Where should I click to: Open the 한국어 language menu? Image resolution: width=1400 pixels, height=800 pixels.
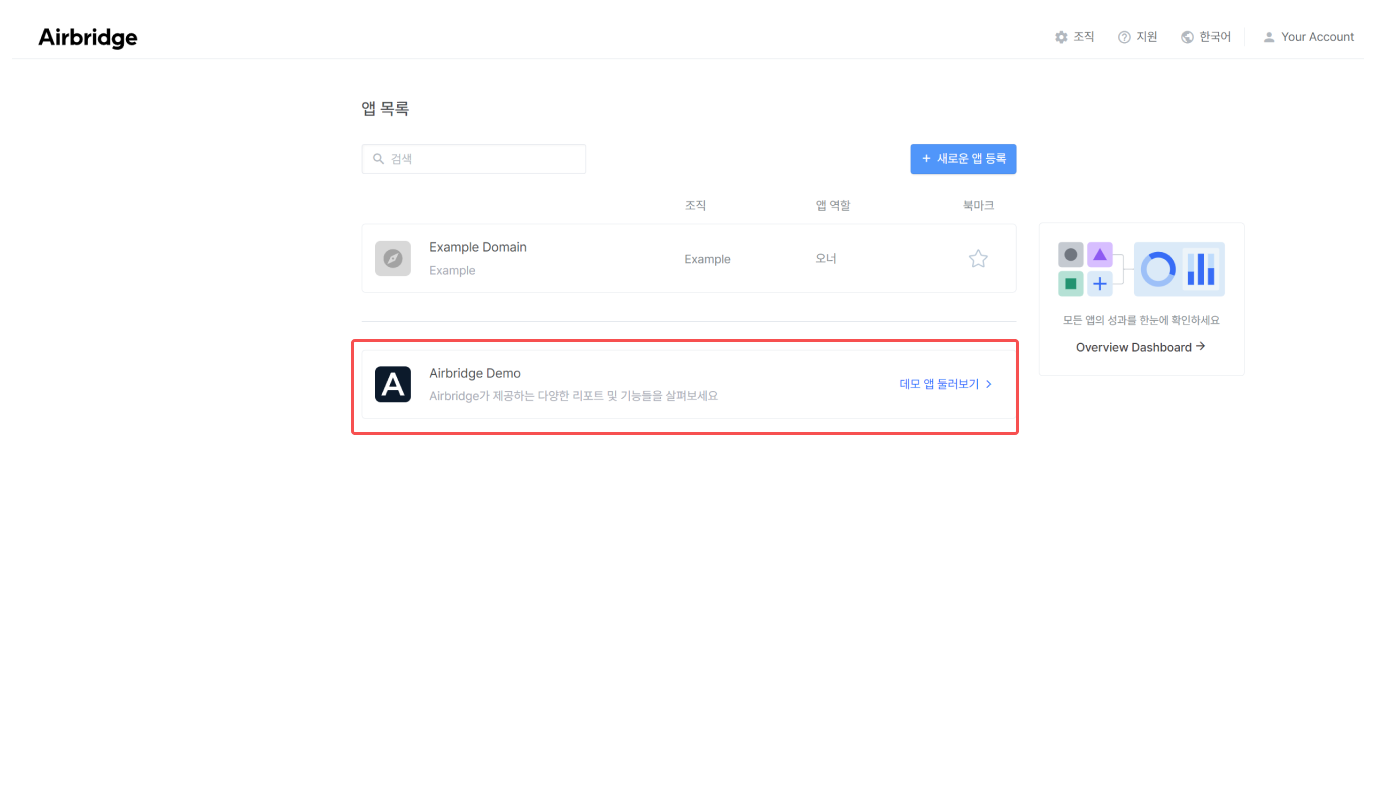[x=1206, y=37]
